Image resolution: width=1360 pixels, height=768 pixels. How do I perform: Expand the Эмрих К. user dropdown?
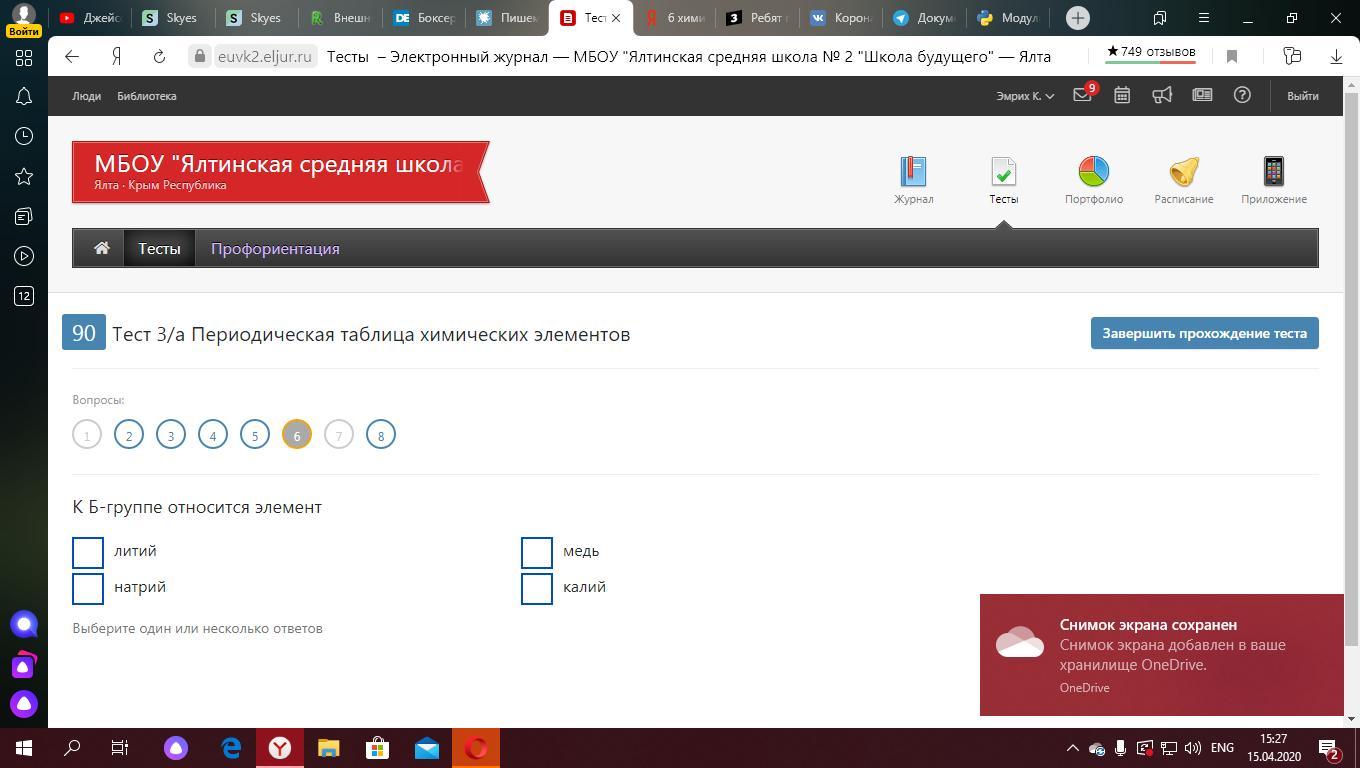(x=1025, y=96)
